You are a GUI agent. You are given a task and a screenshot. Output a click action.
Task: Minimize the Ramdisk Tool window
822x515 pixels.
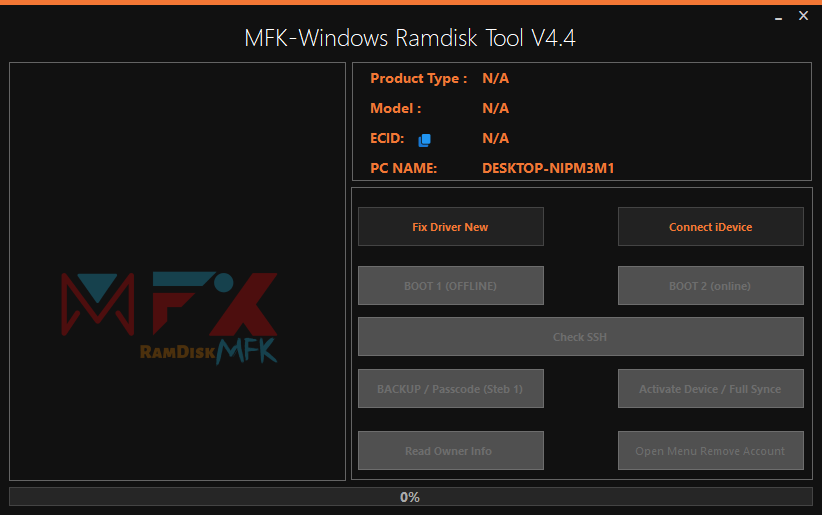pyautogui.click(x=778, y=17)
